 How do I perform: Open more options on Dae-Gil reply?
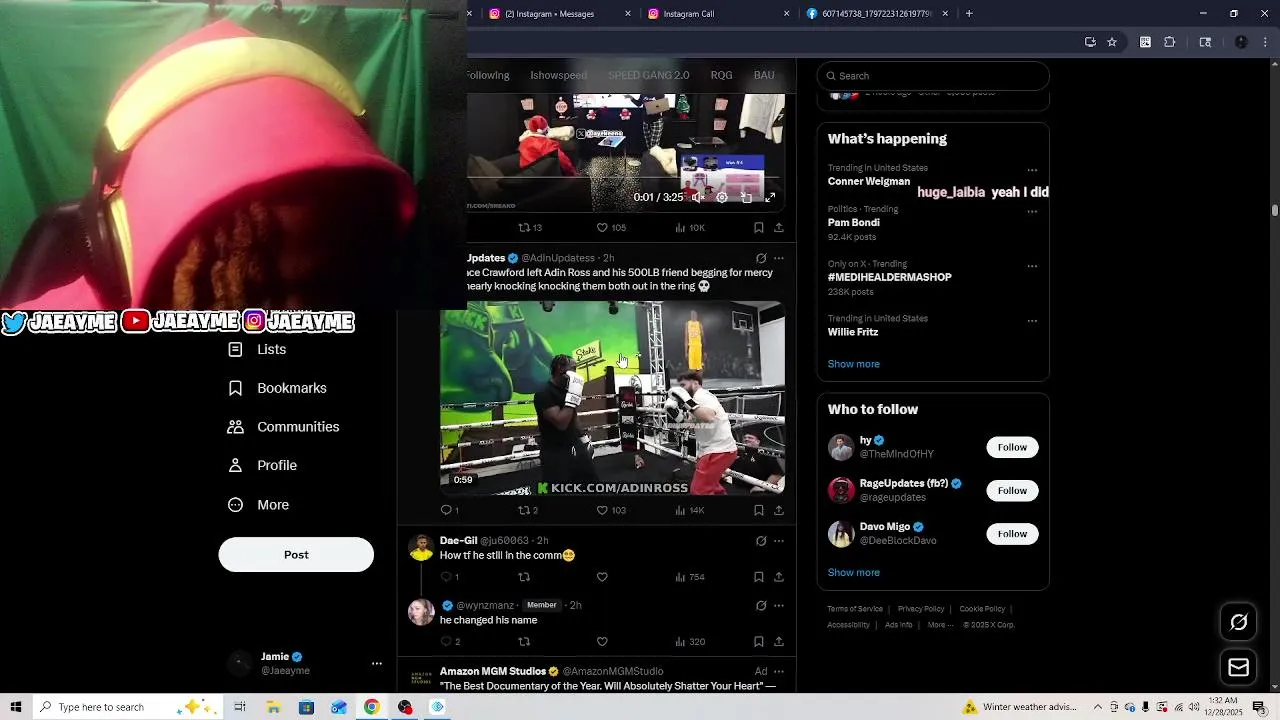click(x=779, y=541)
